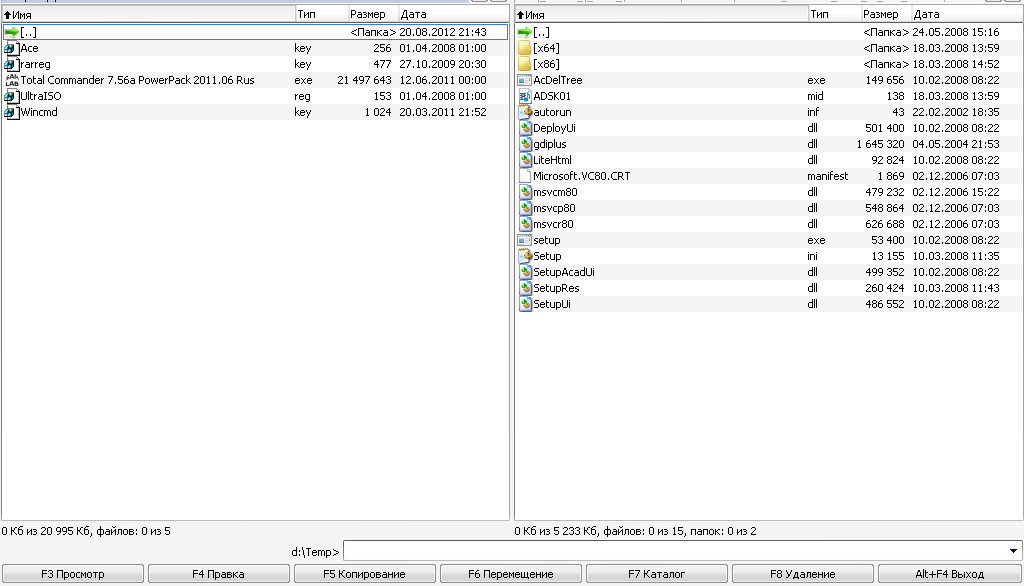Click the F6 Перемещение button
Viewport: 1024px width, 586px height.
pos(511,574)
